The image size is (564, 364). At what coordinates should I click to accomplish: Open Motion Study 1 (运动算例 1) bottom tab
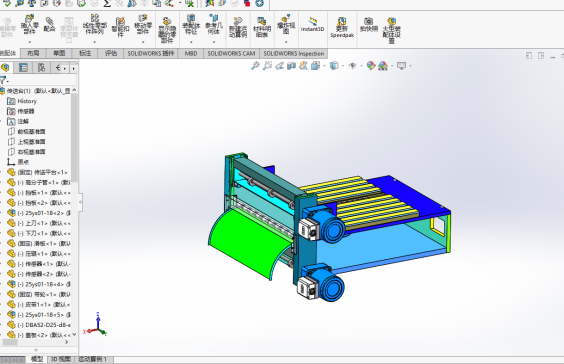point(92,359)
